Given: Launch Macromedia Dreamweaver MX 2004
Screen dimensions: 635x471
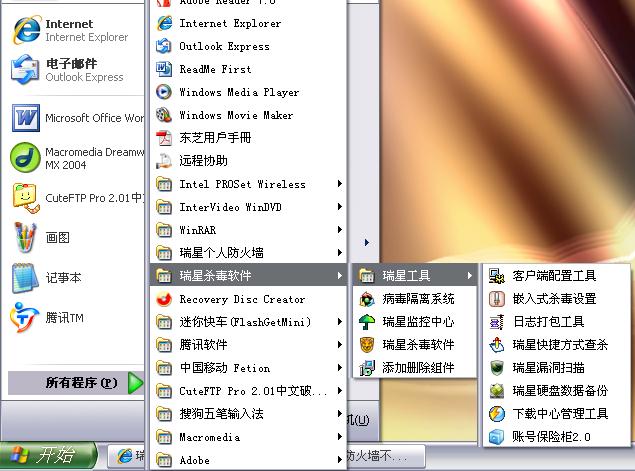Looking at the screenshot, I should (75, 158).
